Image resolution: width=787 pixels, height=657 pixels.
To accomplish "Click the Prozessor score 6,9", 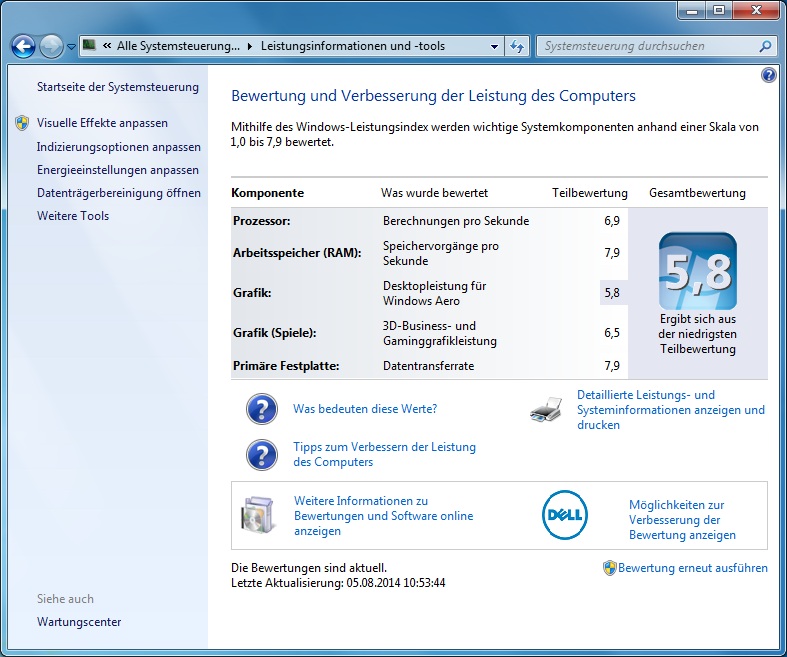I will tap(612, 221).
